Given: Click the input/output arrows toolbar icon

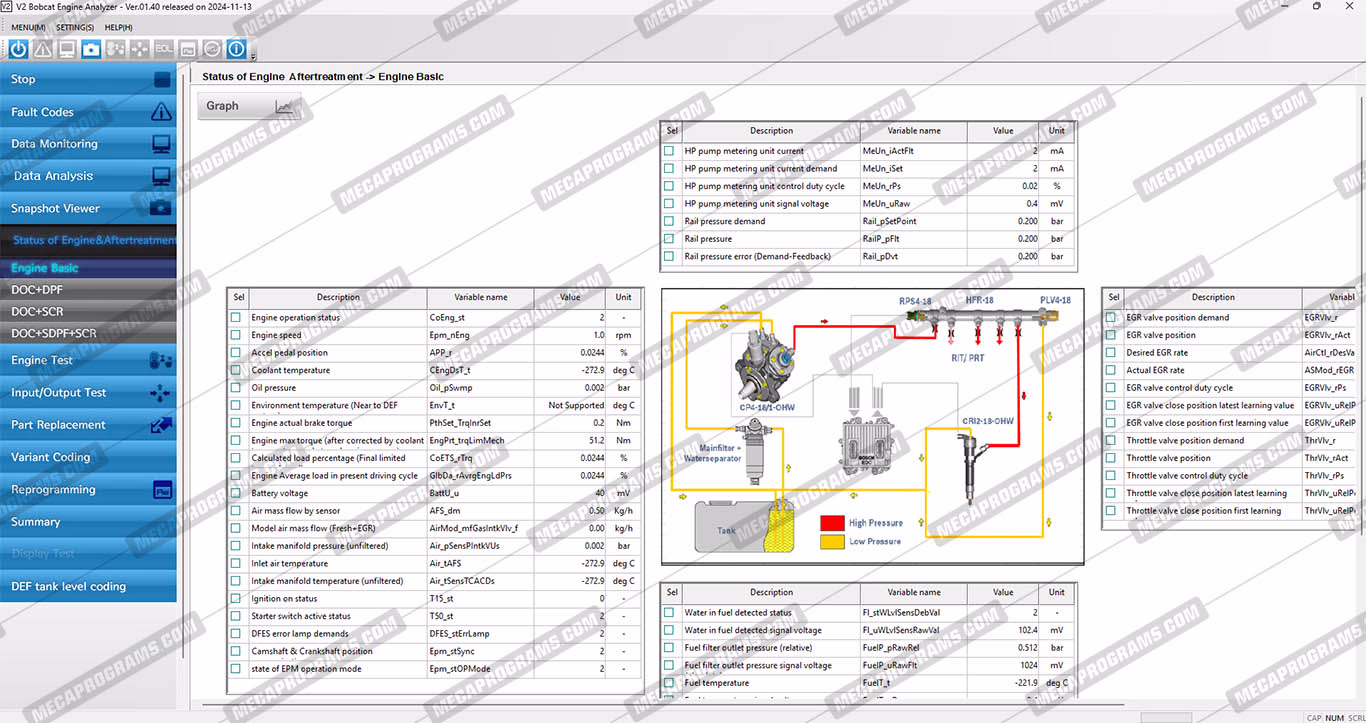Looking at the screenshot, I should (x=139, y=48).
